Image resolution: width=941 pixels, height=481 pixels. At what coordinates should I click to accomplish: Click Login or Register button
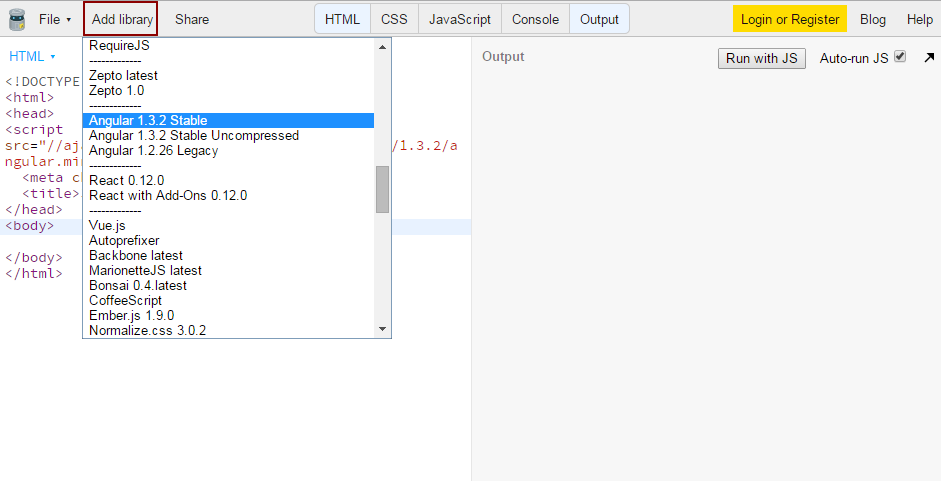(790, 19)
